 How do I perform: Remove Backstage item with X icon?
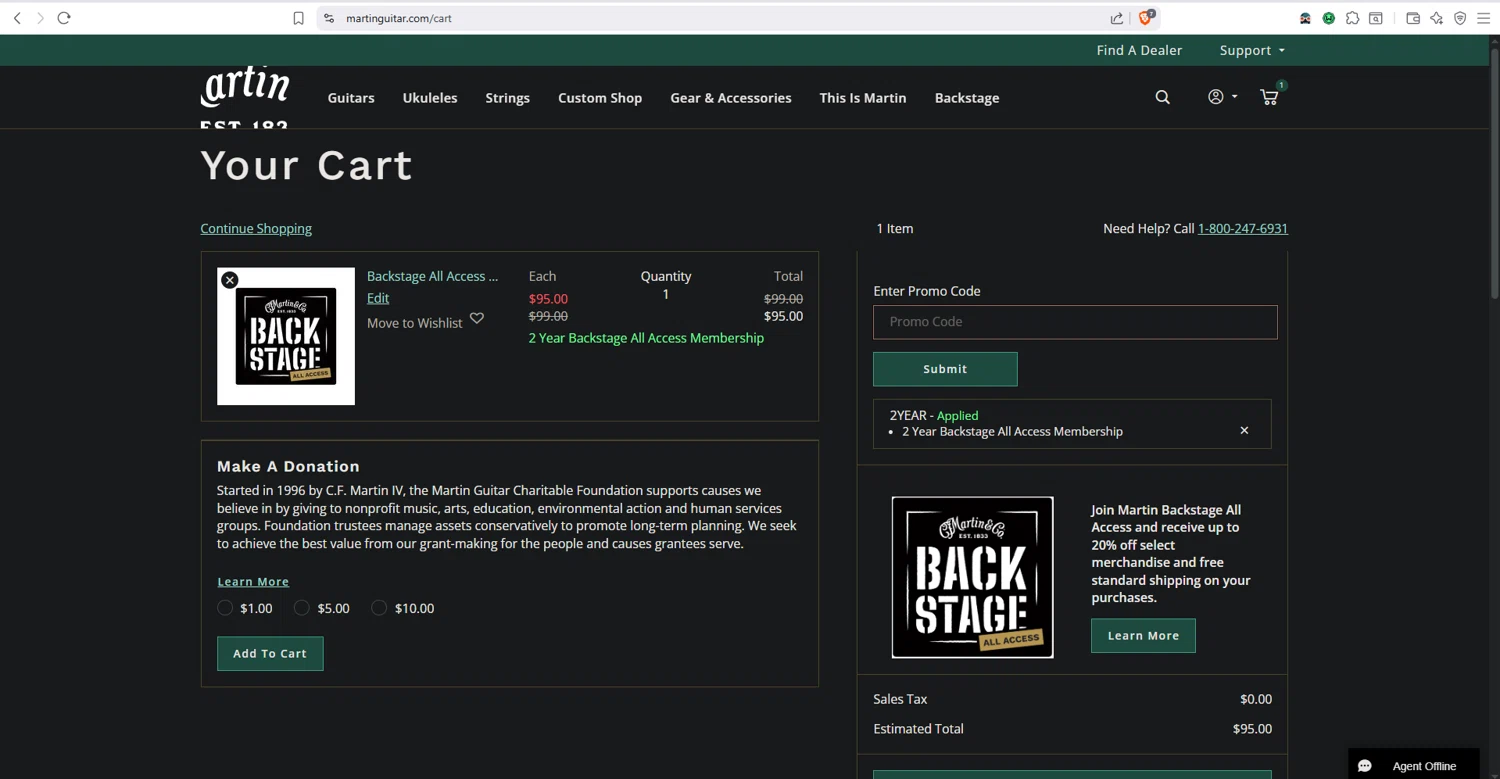tap(230, 280)
